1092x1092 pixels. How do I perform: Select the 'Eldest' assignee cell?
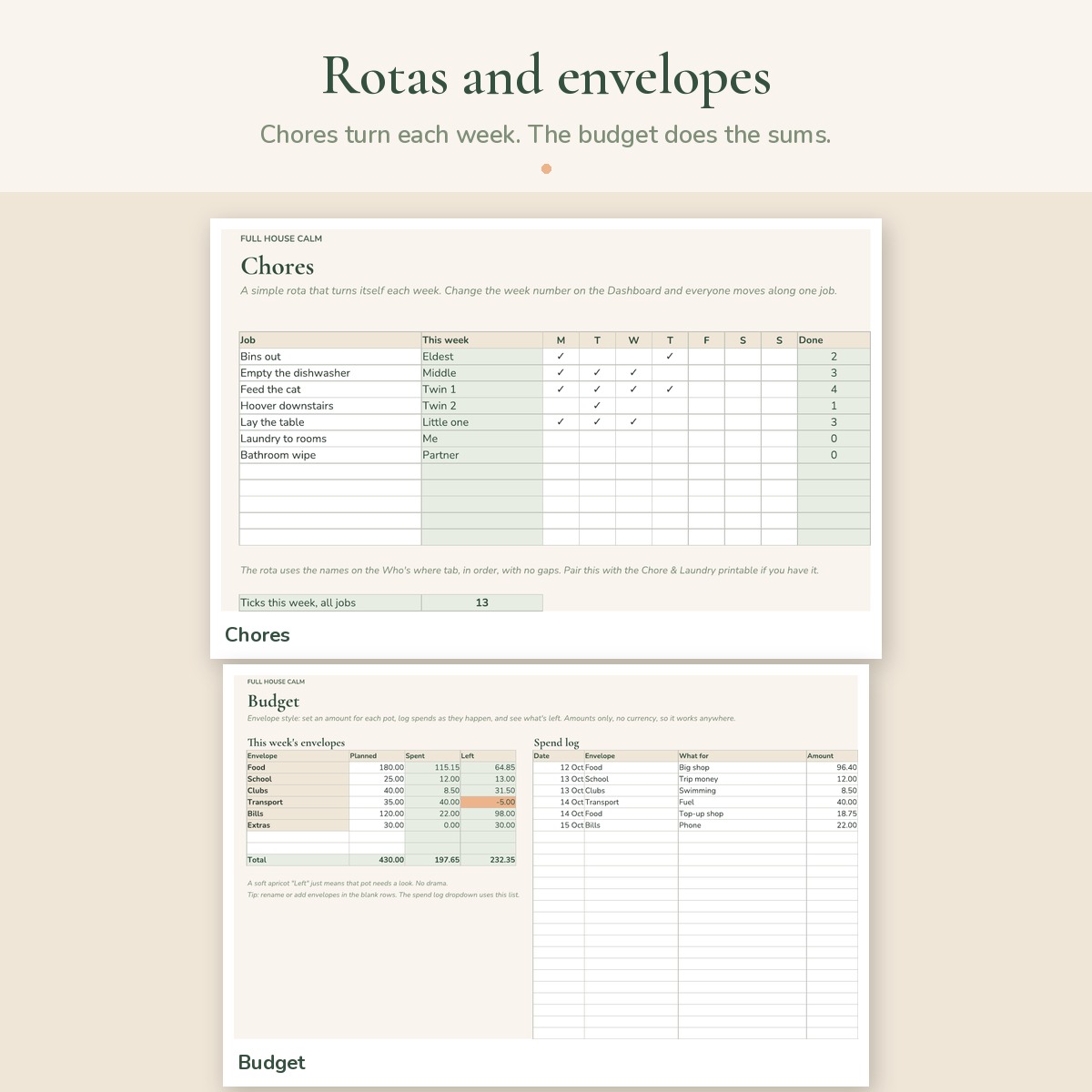click(482, 357)
